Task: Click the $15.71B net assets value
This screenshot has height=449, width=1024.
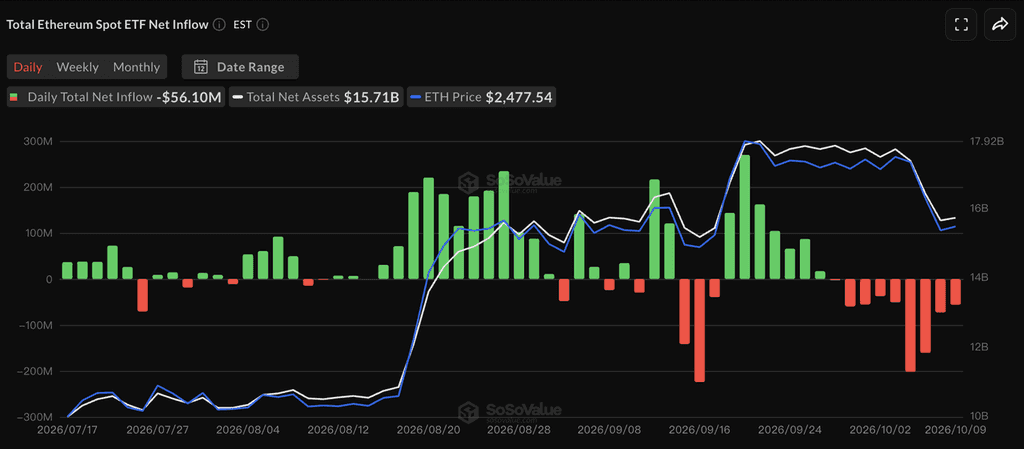Action: [x=371, y=97]
